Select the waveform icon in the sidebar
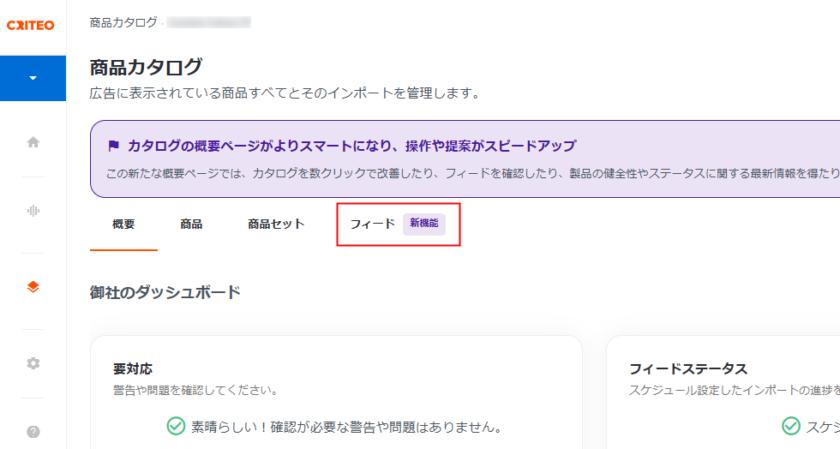Screen dimensions: 840x449 click(x=33, y=210)
